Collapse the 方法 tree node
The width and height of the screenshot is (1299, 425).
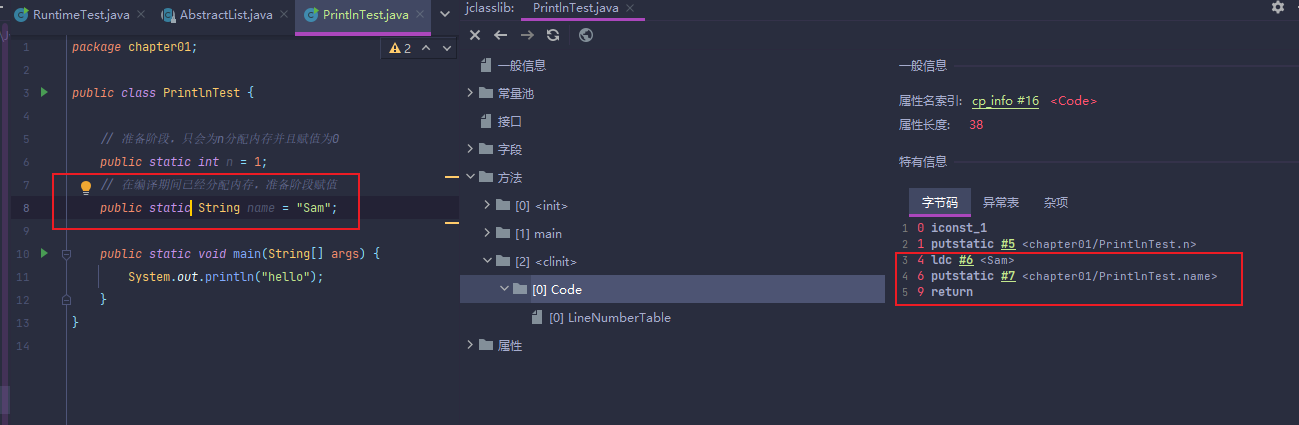tap(471, 177)
